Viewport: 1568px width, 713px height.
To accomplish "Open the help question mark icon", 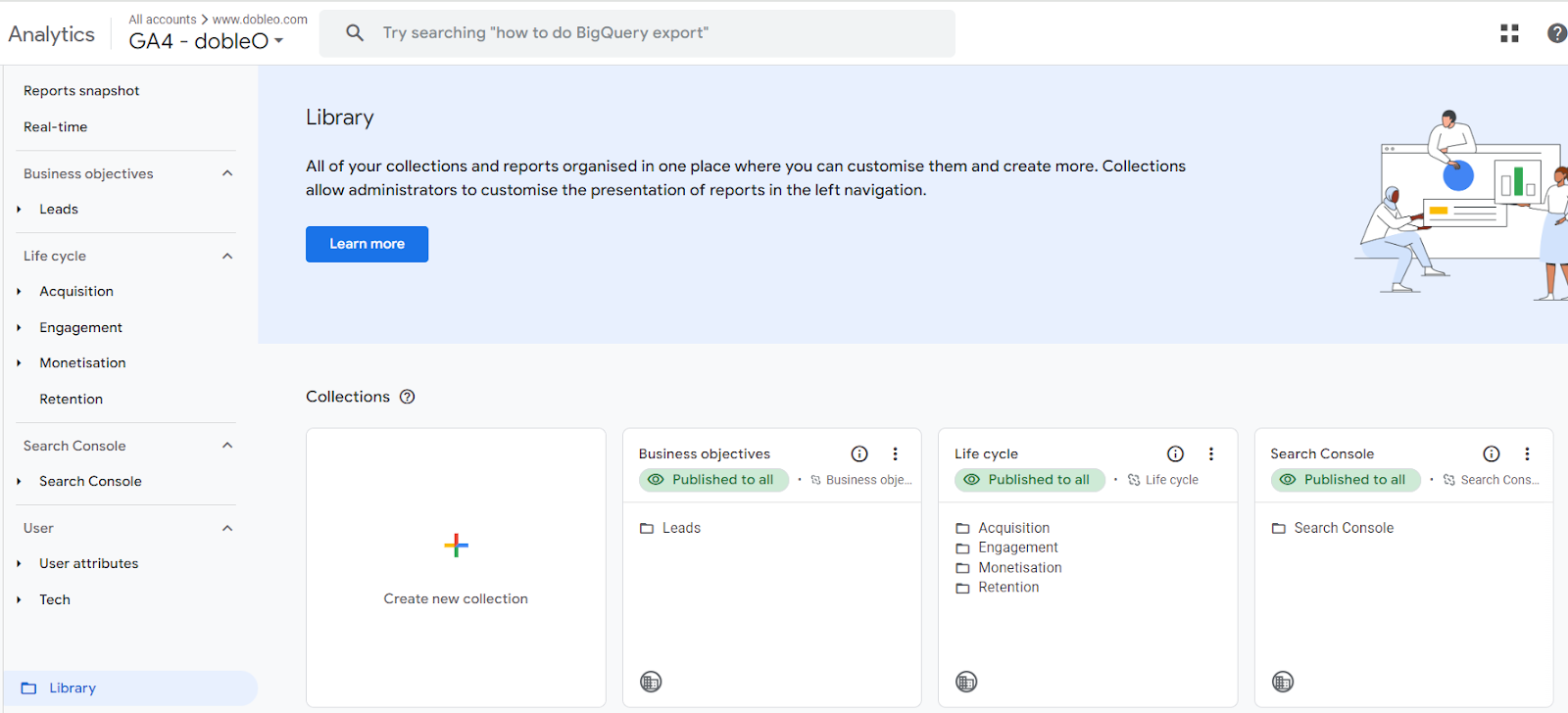I will [1556, 33].
